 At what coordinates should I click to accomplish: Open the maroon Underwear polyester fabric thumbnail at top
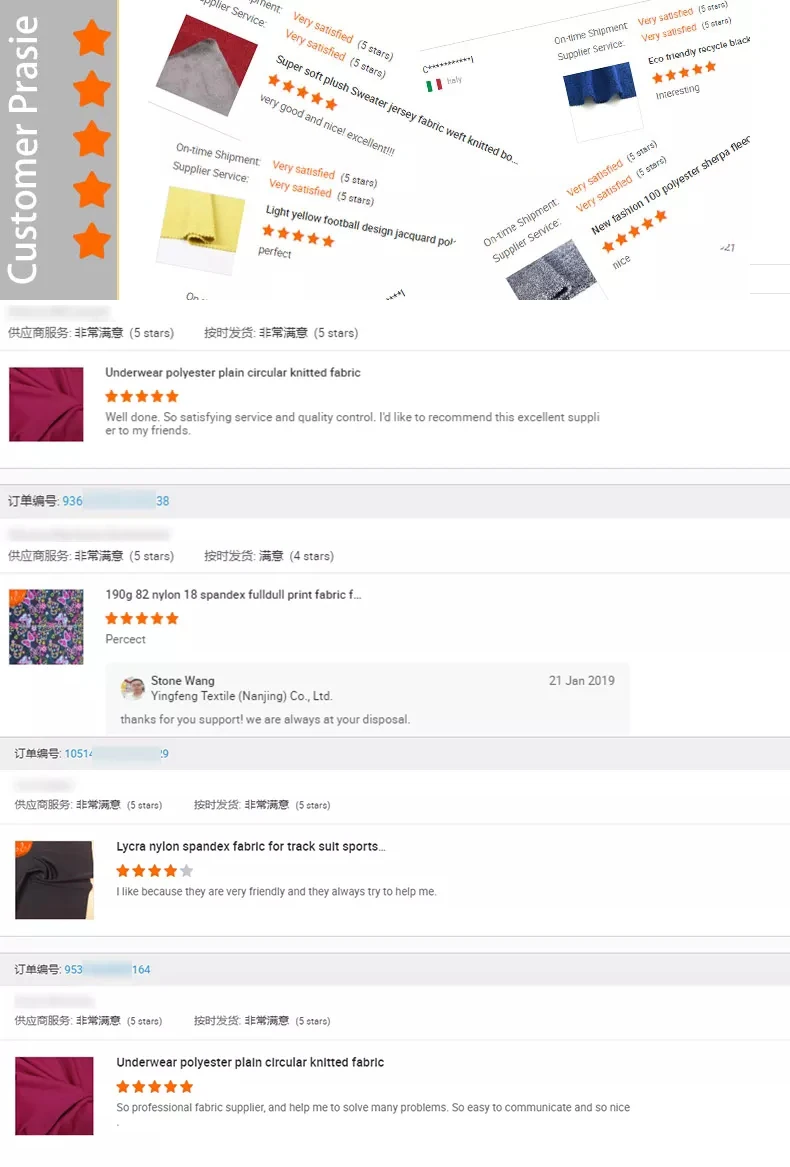(x=46, y=404)
